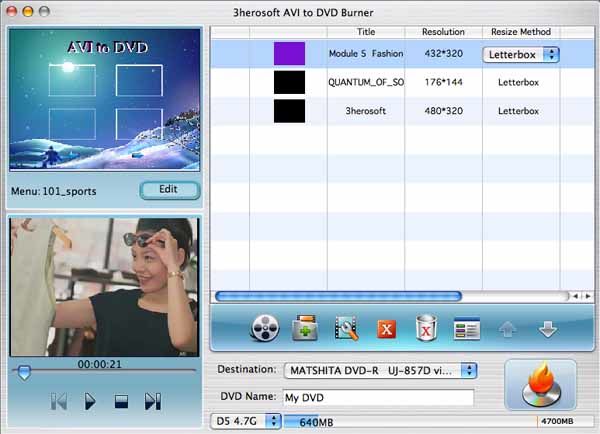Click the scrollbar right arrow
Image resolution: width=600 pixels, height=434 pixels.
588,296
